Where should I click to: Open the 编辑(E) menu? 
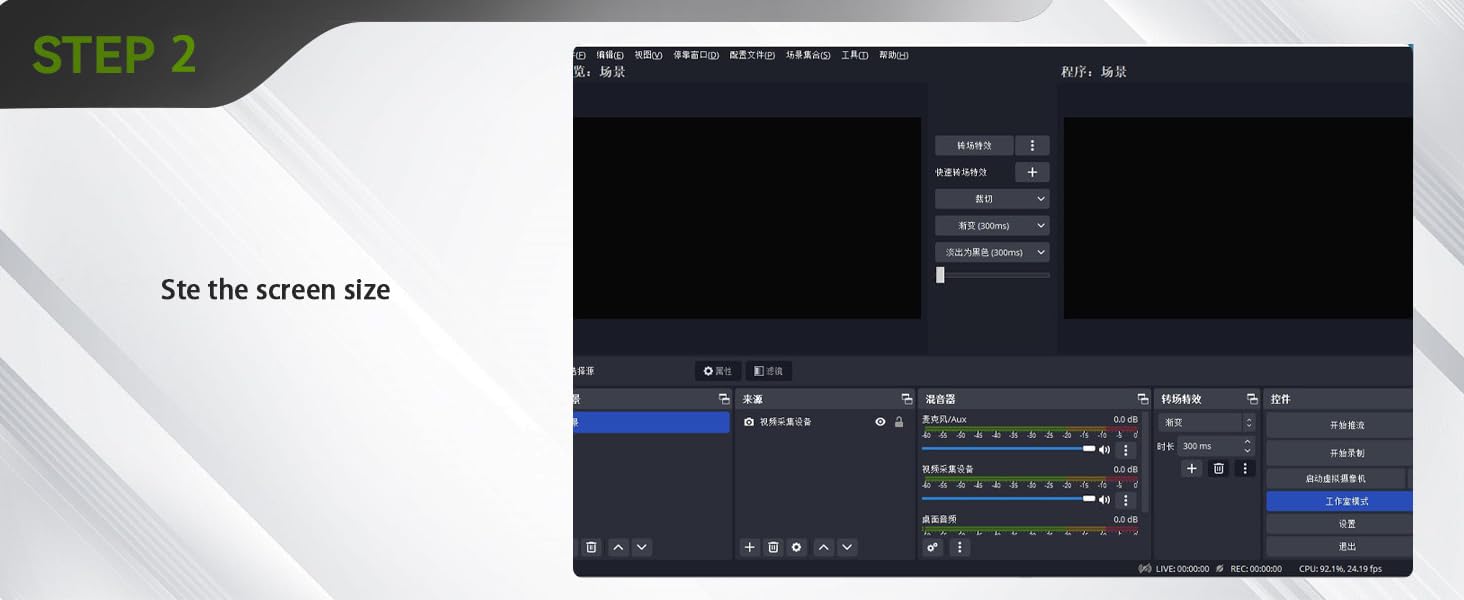coord(610,55)
